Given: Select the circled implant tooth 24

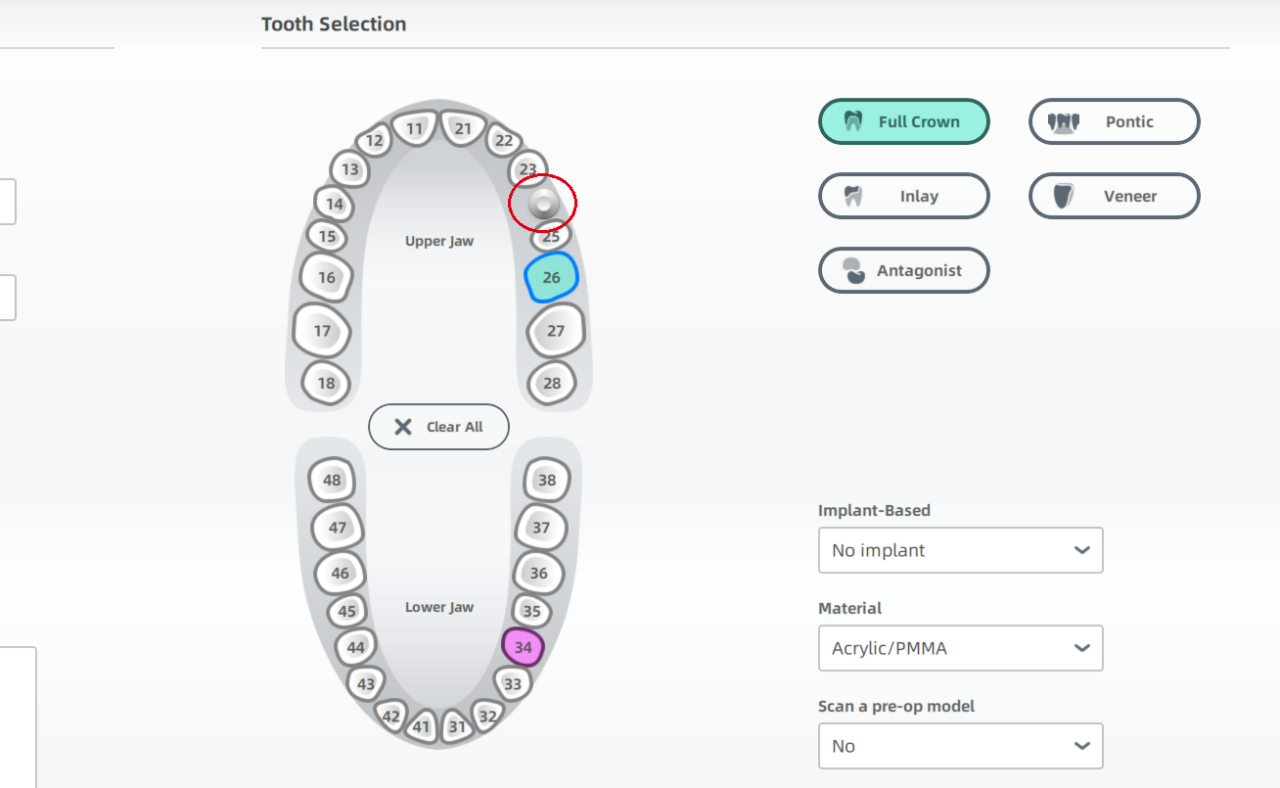Looking at the screenshot, I should (543, 204).
